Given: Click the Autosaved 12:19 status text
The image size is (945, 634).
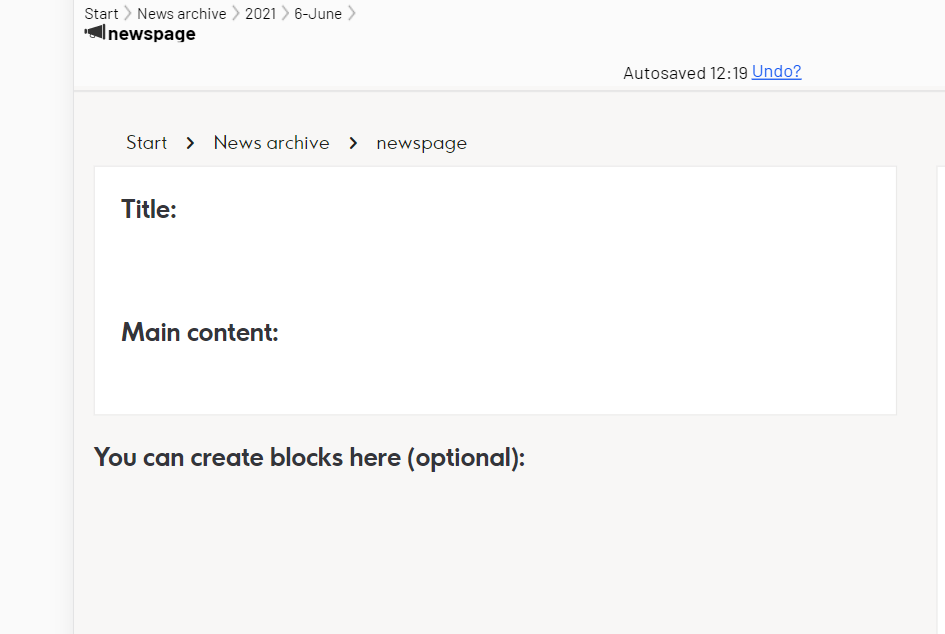Looking at the screenshot, I should (685, 73).
